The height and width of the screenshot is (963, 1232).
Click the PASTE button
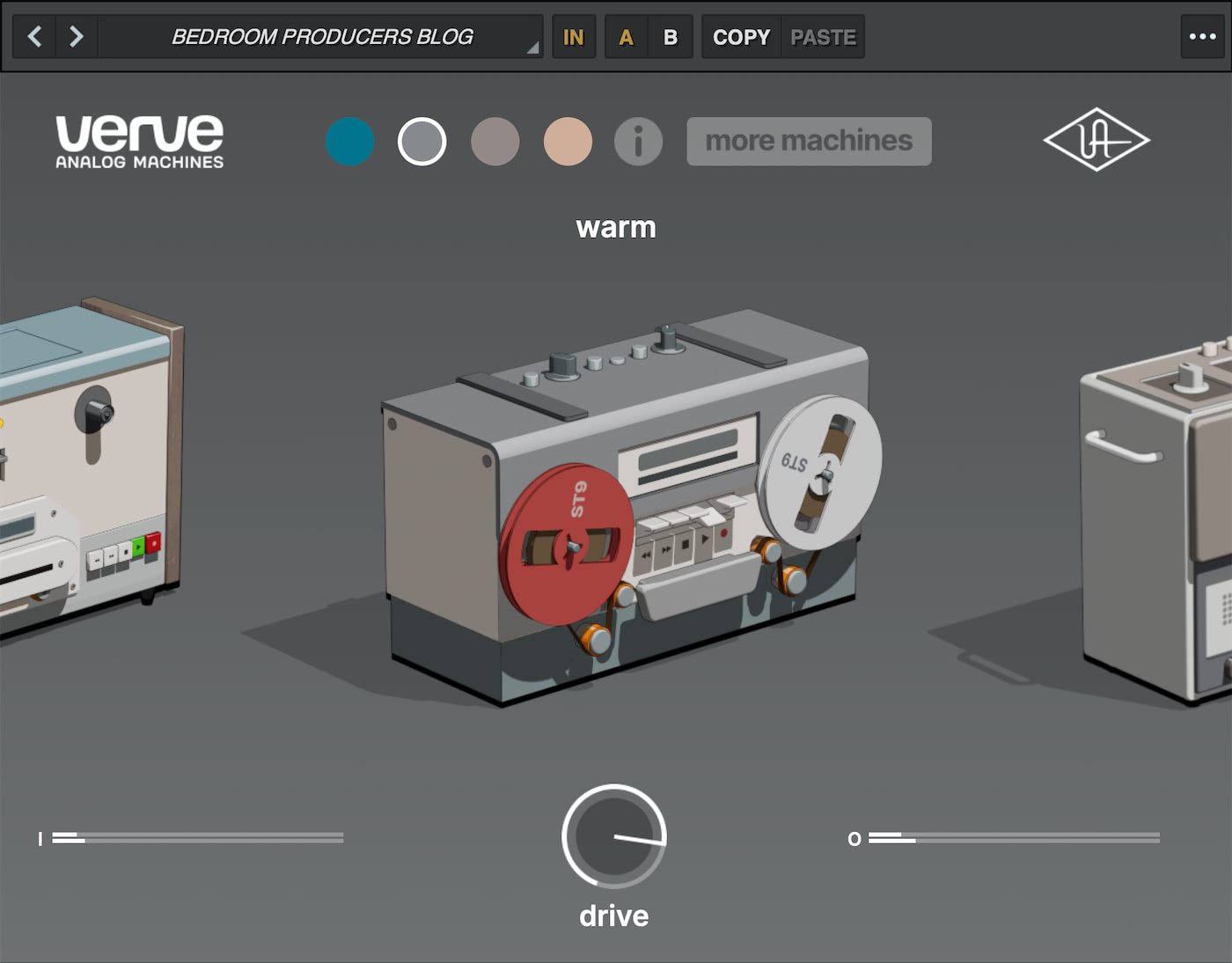[823, 37]
